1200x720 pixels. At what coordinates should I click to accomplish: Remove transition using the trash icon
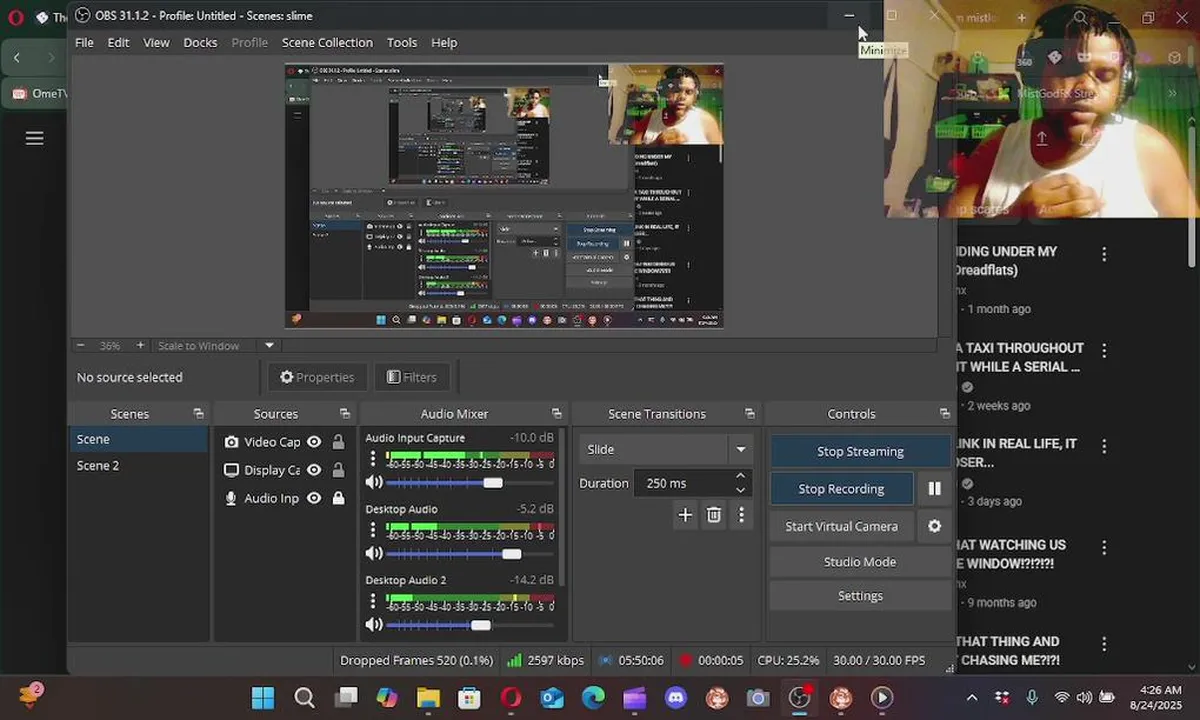pos(714,515)
